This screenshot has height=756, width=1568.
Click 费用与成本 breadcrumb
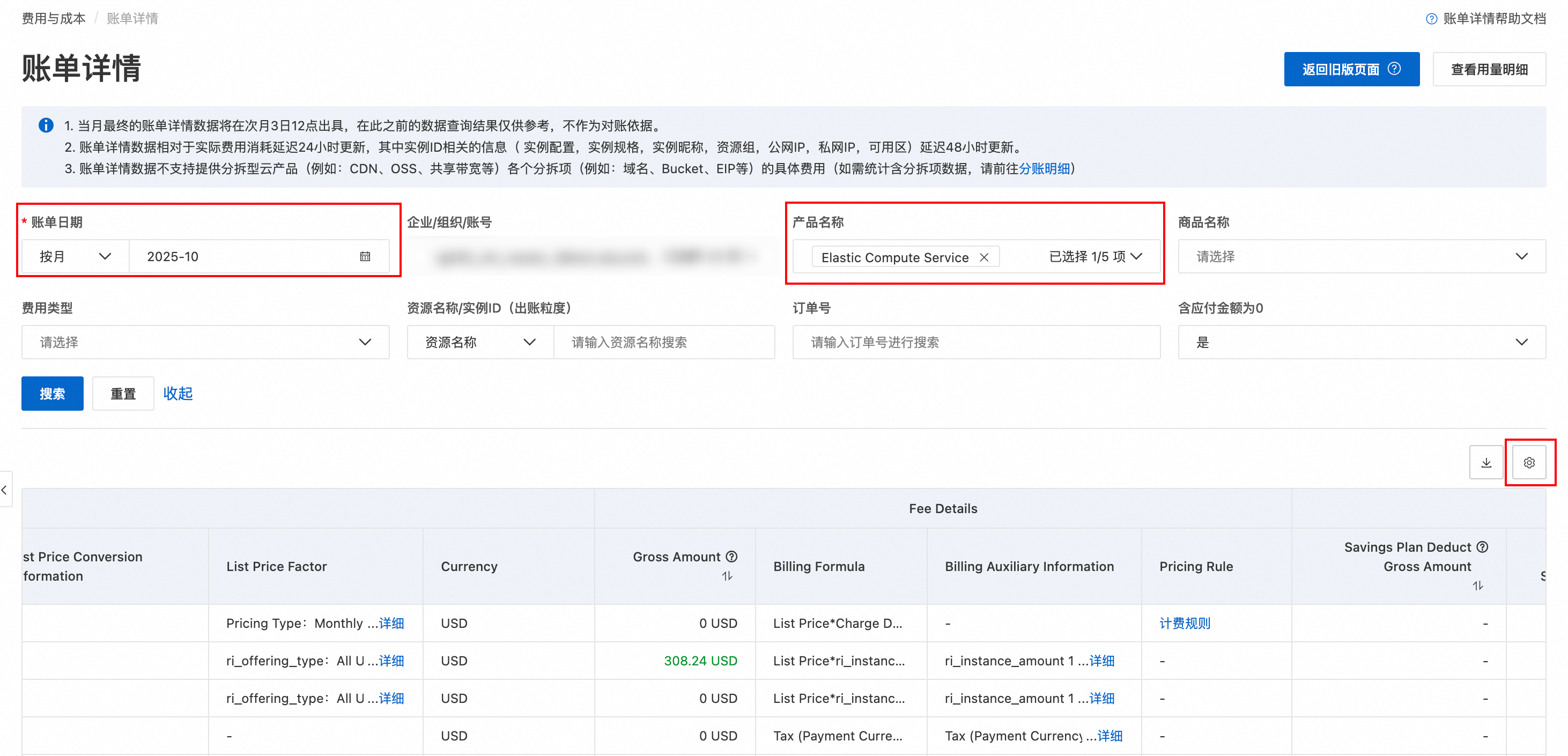pyautogui.click(x=54, y=18)
